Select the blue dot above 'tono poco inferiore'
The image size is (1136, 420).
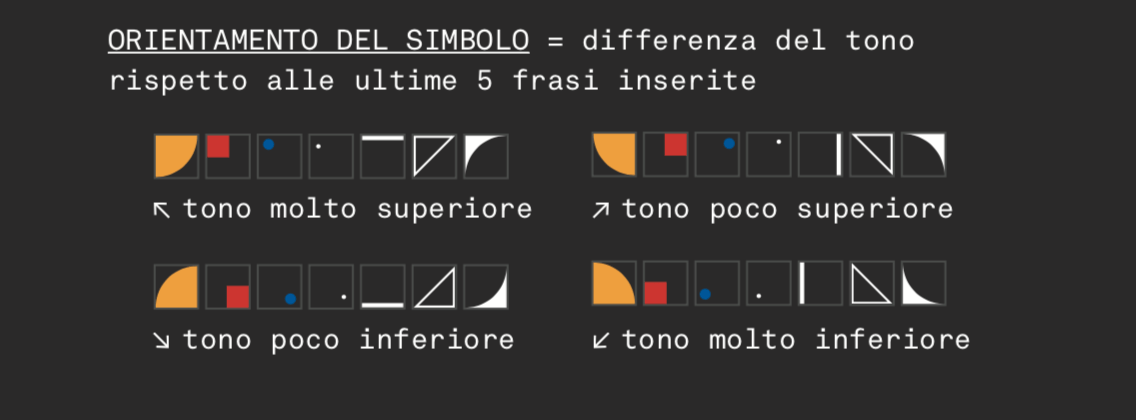coord(290,298)
